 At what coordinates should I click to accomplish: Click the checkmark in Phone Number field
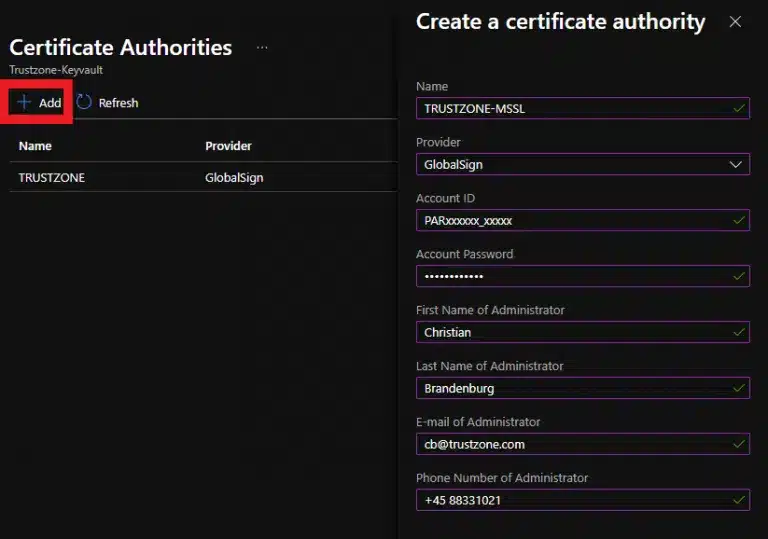tap(739, 500)
